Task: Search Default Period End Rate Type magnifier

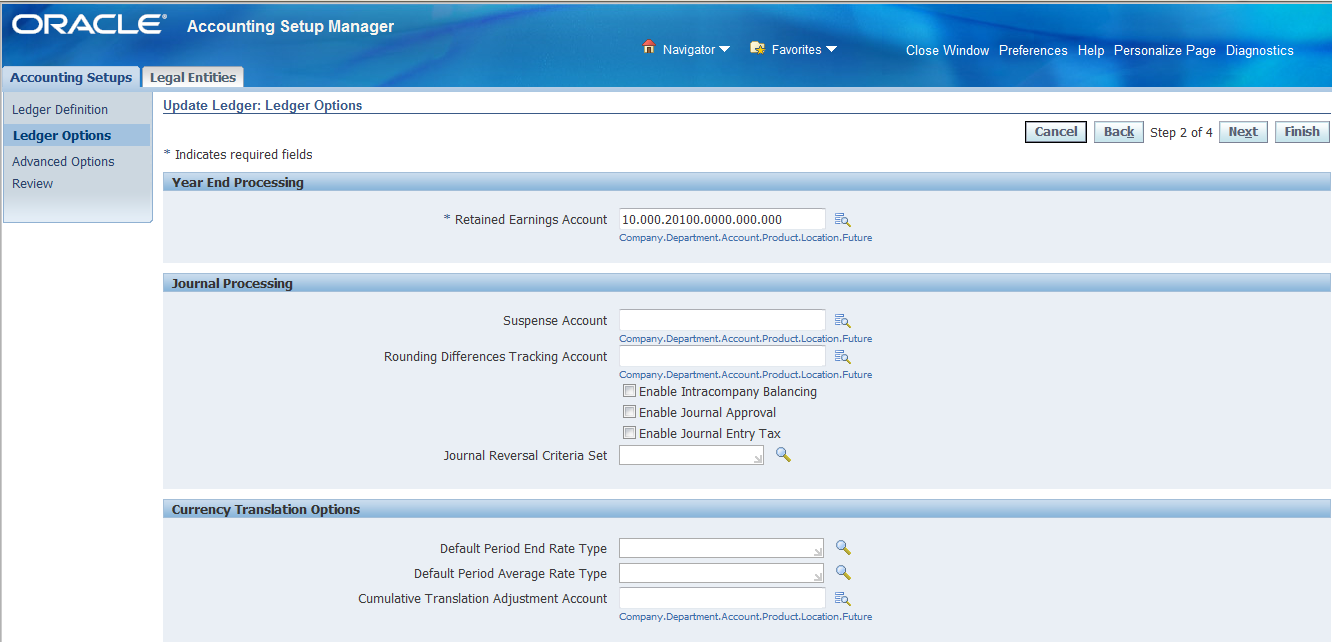Action: [x=843, y=548]
